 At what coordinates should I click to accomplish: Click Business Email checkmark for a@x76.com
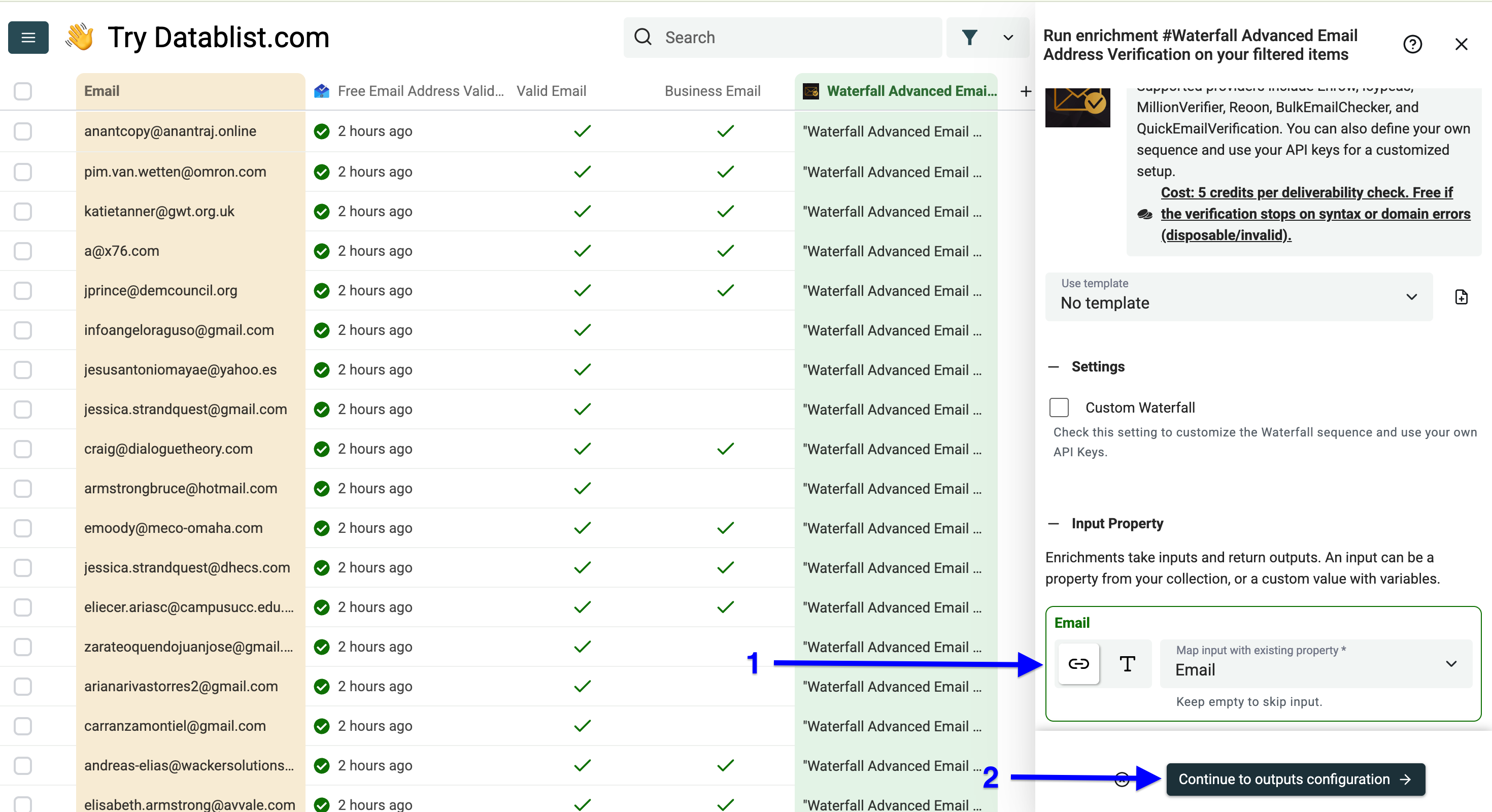coord(725,251)
